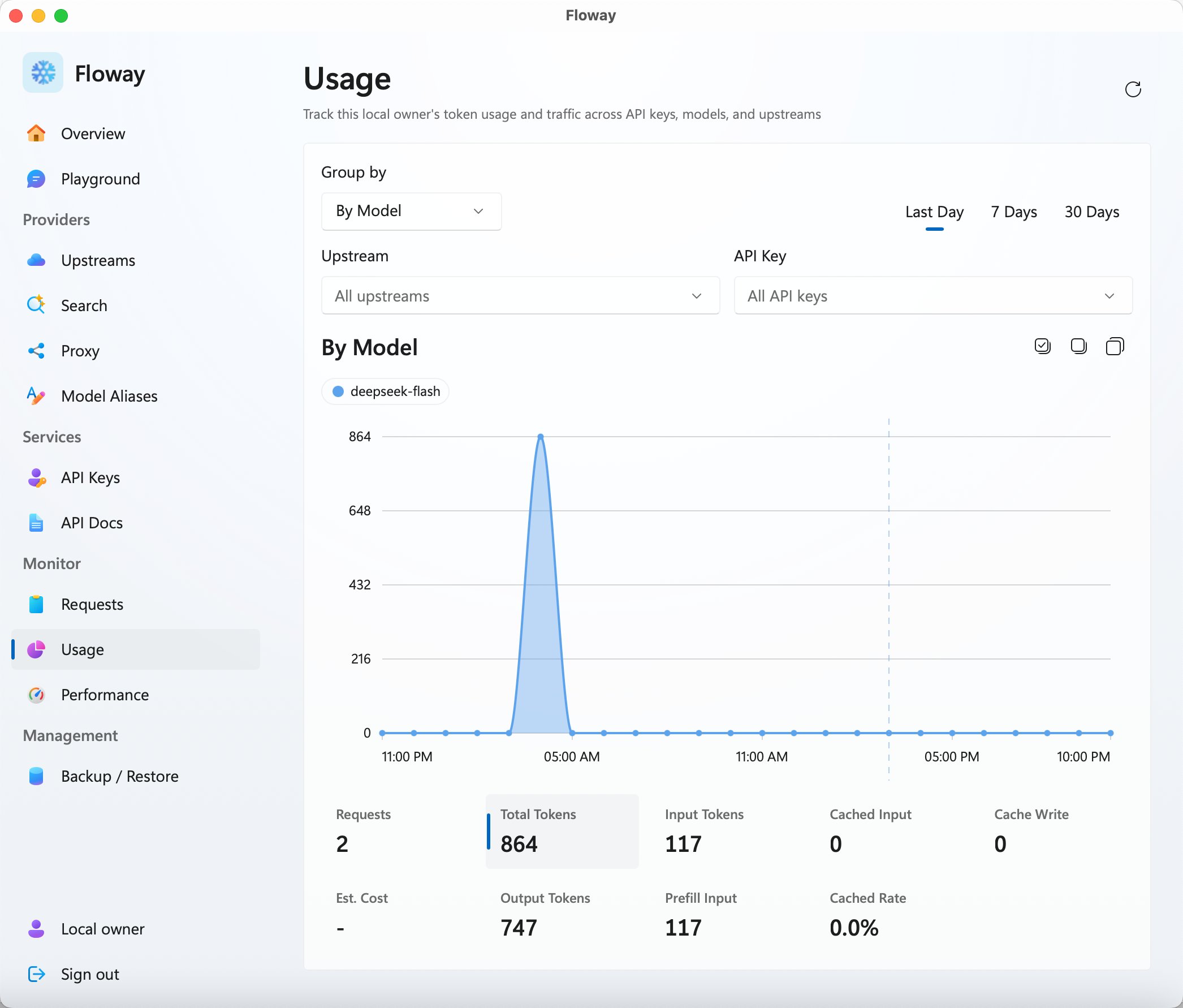This screenshot has height=1008, width=1183.
Task: Open Model Aliases via its pencil icon
Action: [36, 396]
